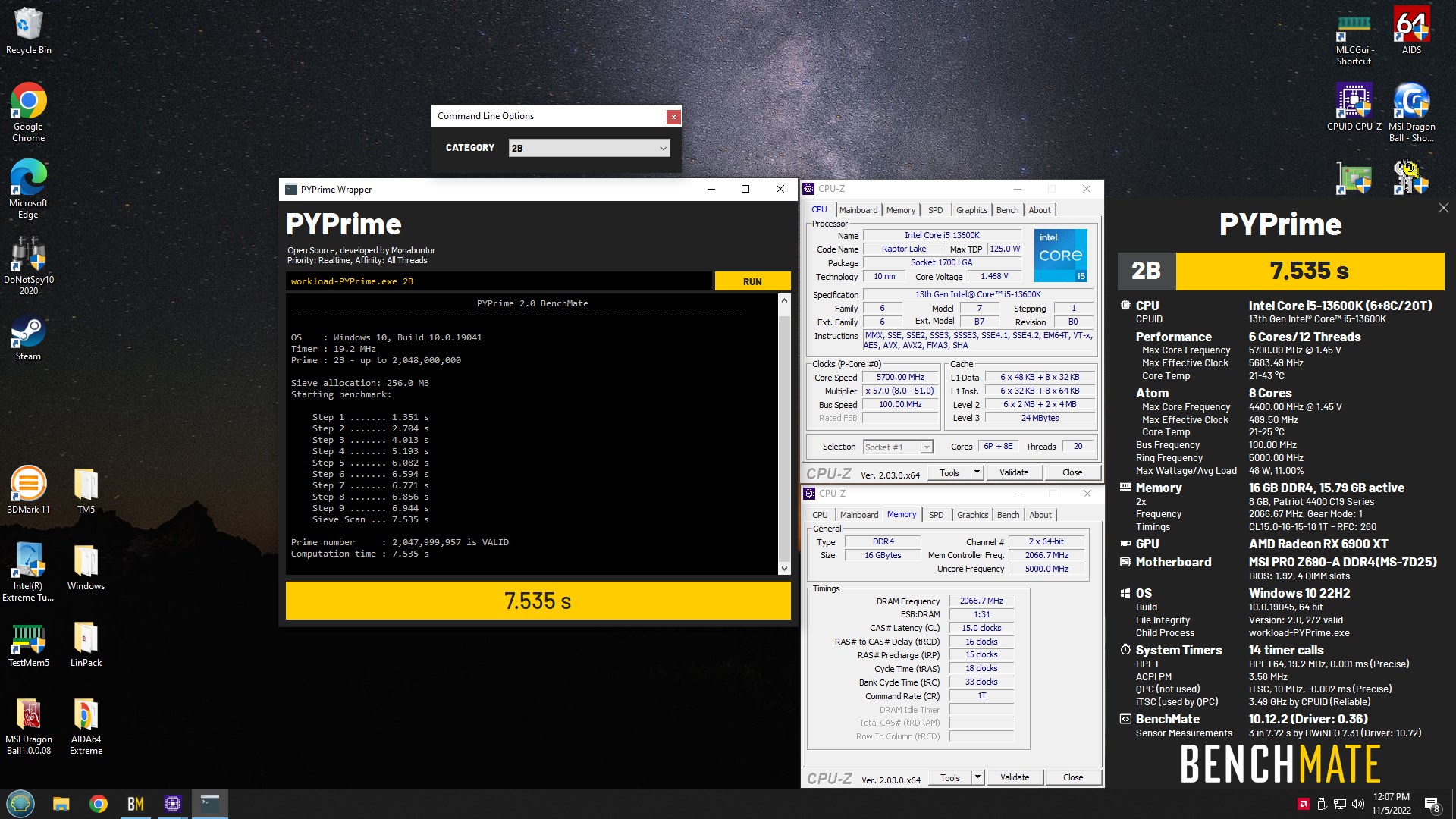Switch to CPU tab in lower CPU-Z

821,515
